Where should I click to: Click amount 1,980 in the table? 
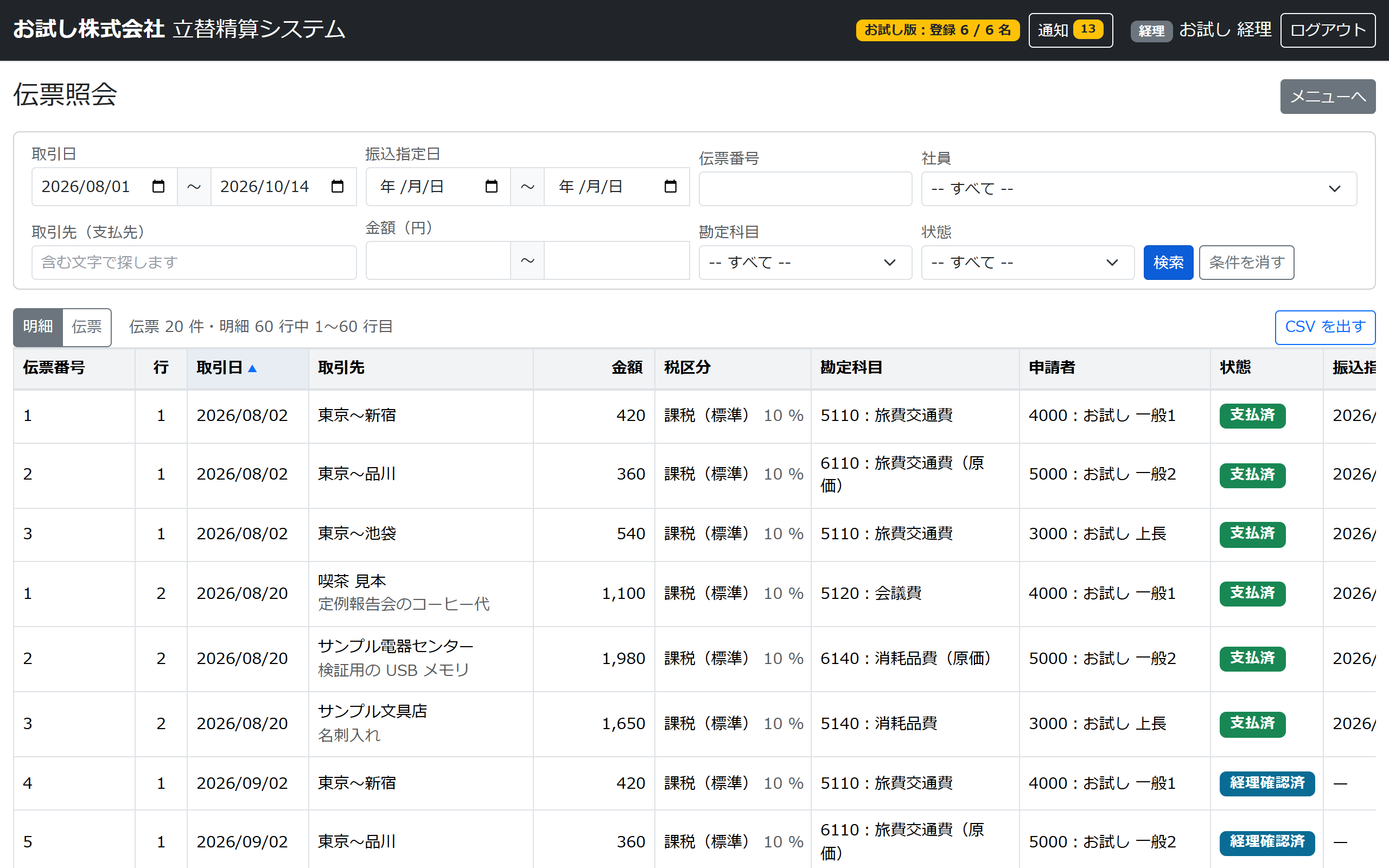click(623, 659)
